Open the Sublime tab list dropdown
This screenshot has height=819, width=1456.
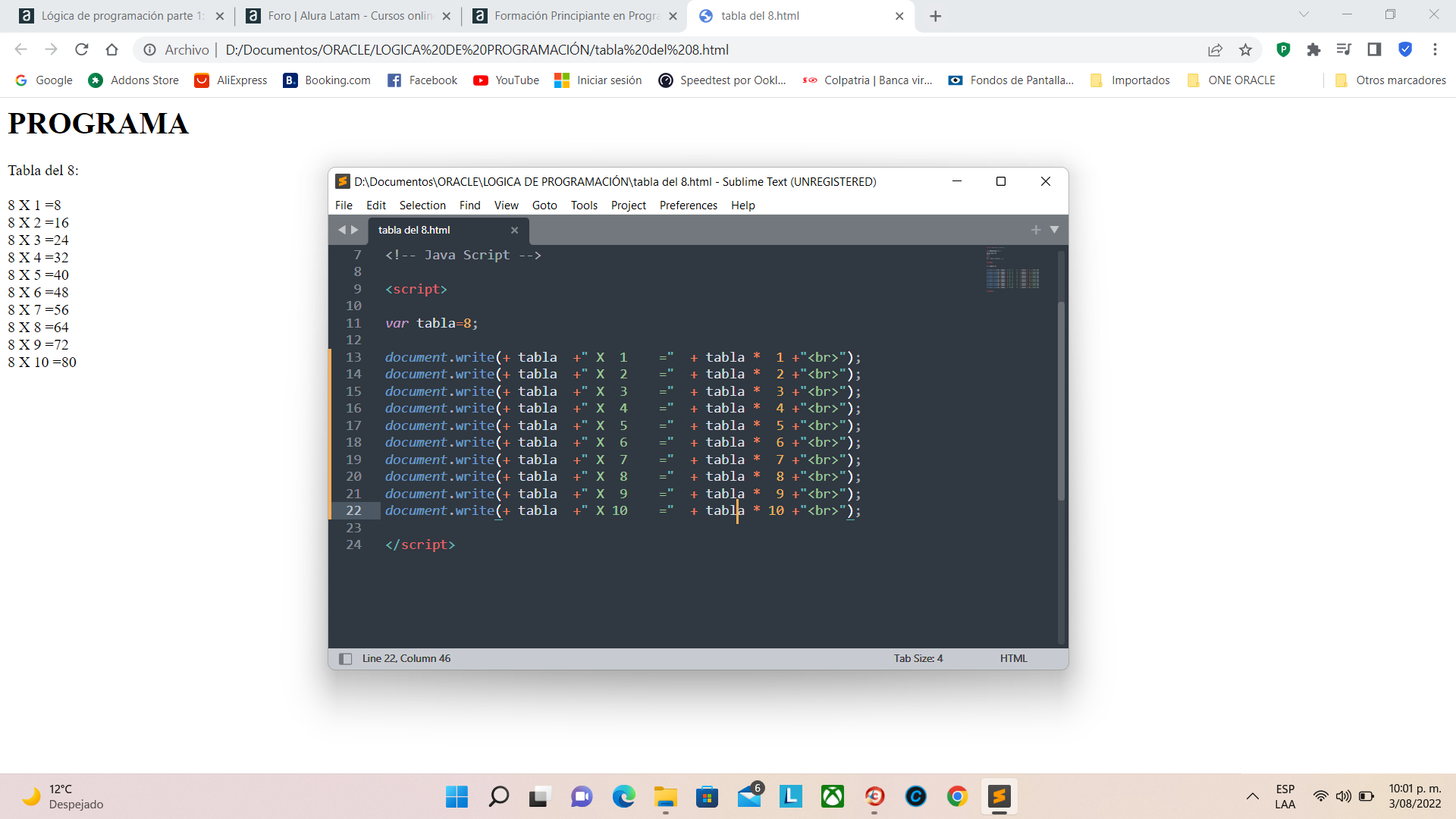pos(1054,230)
